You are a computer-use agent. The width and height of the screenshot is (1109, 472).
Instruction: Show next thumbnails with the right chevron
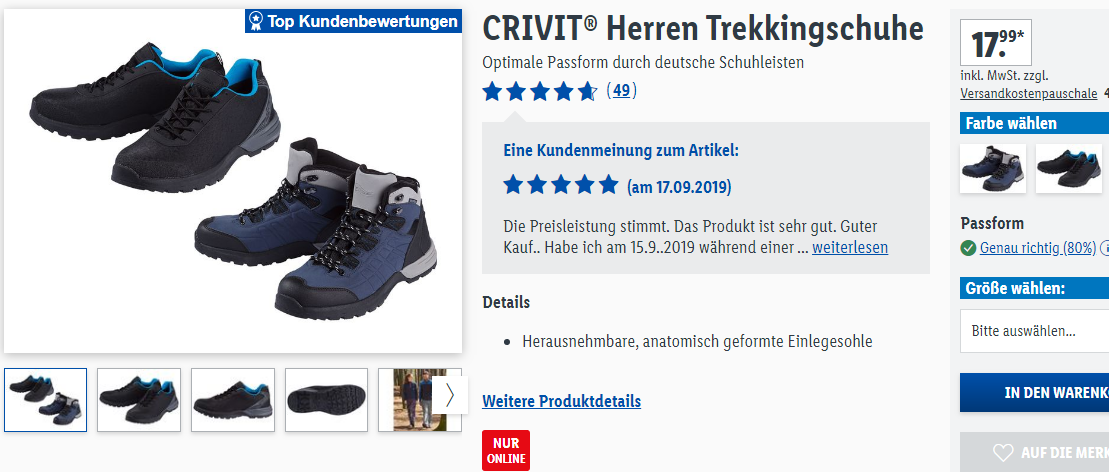coord(450,396)
